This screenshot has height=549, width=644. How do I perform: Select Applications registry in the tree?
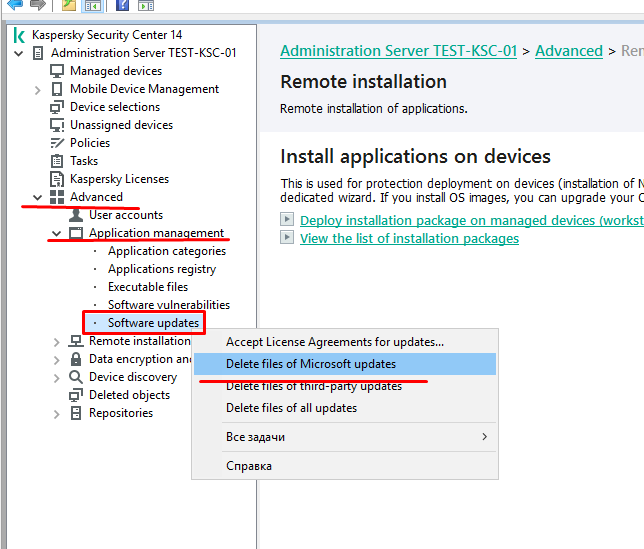point(162,269)
